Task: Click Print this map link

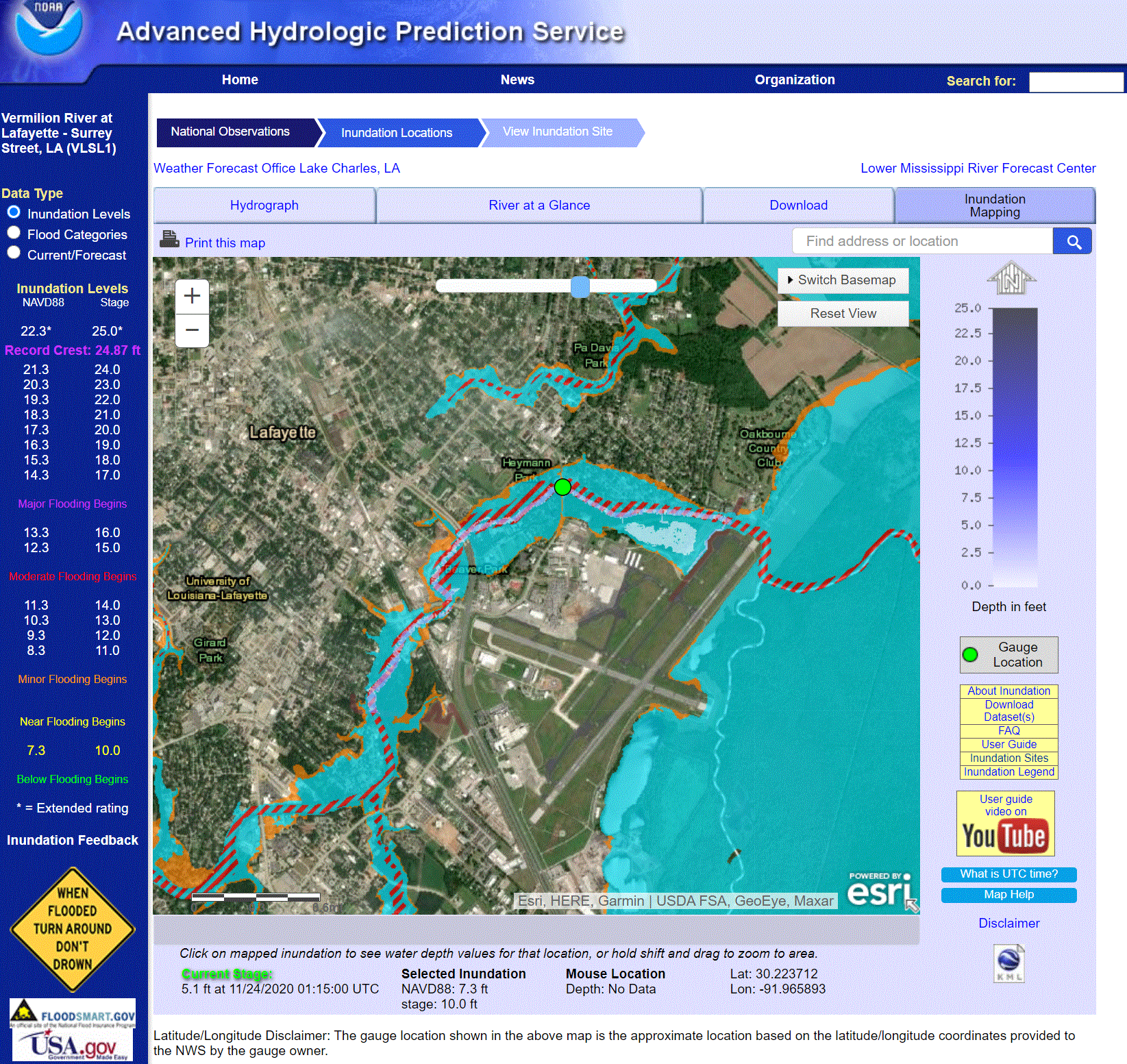Action: (x=225, y=243)
